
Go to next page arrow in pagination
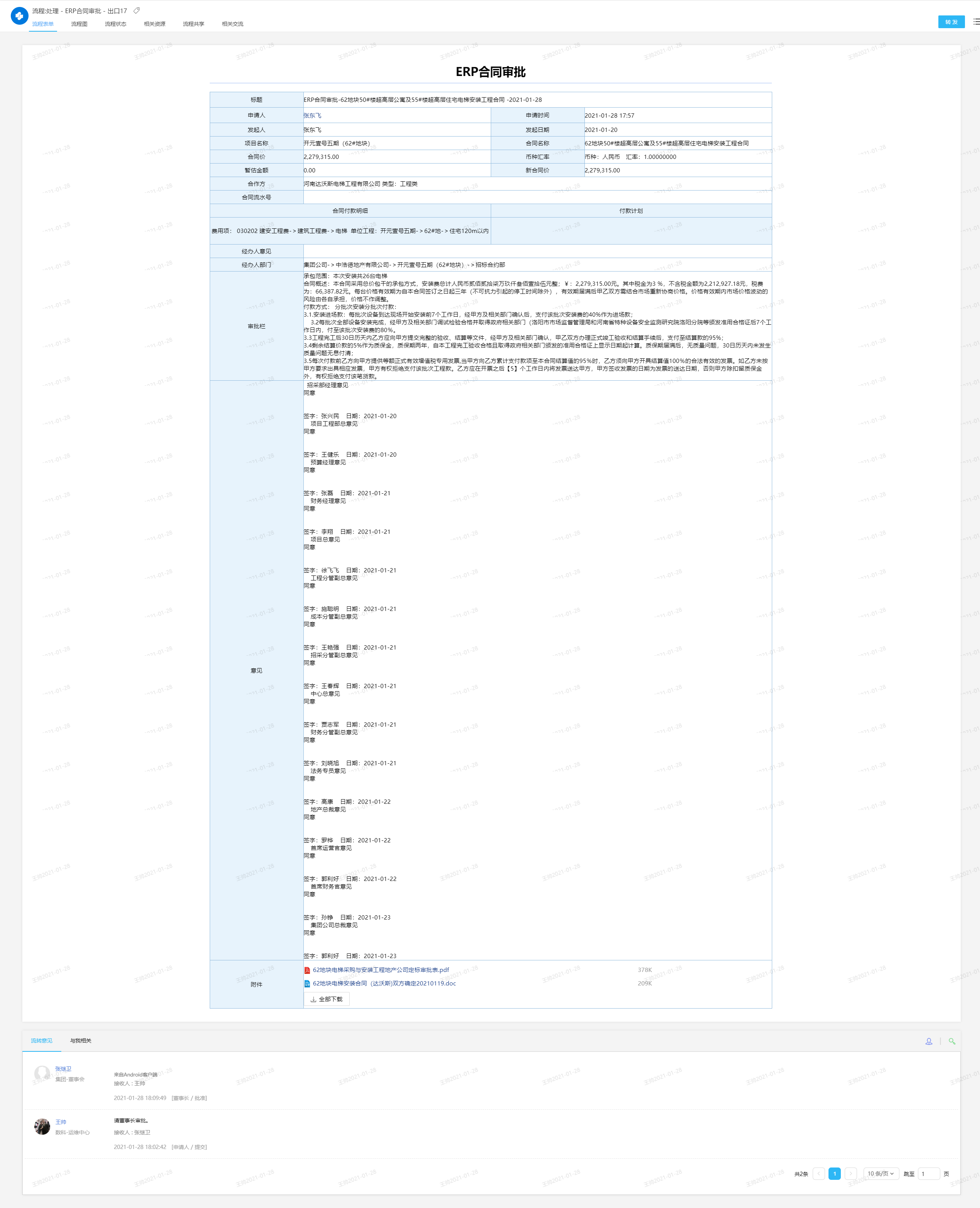pos(851,1174)
